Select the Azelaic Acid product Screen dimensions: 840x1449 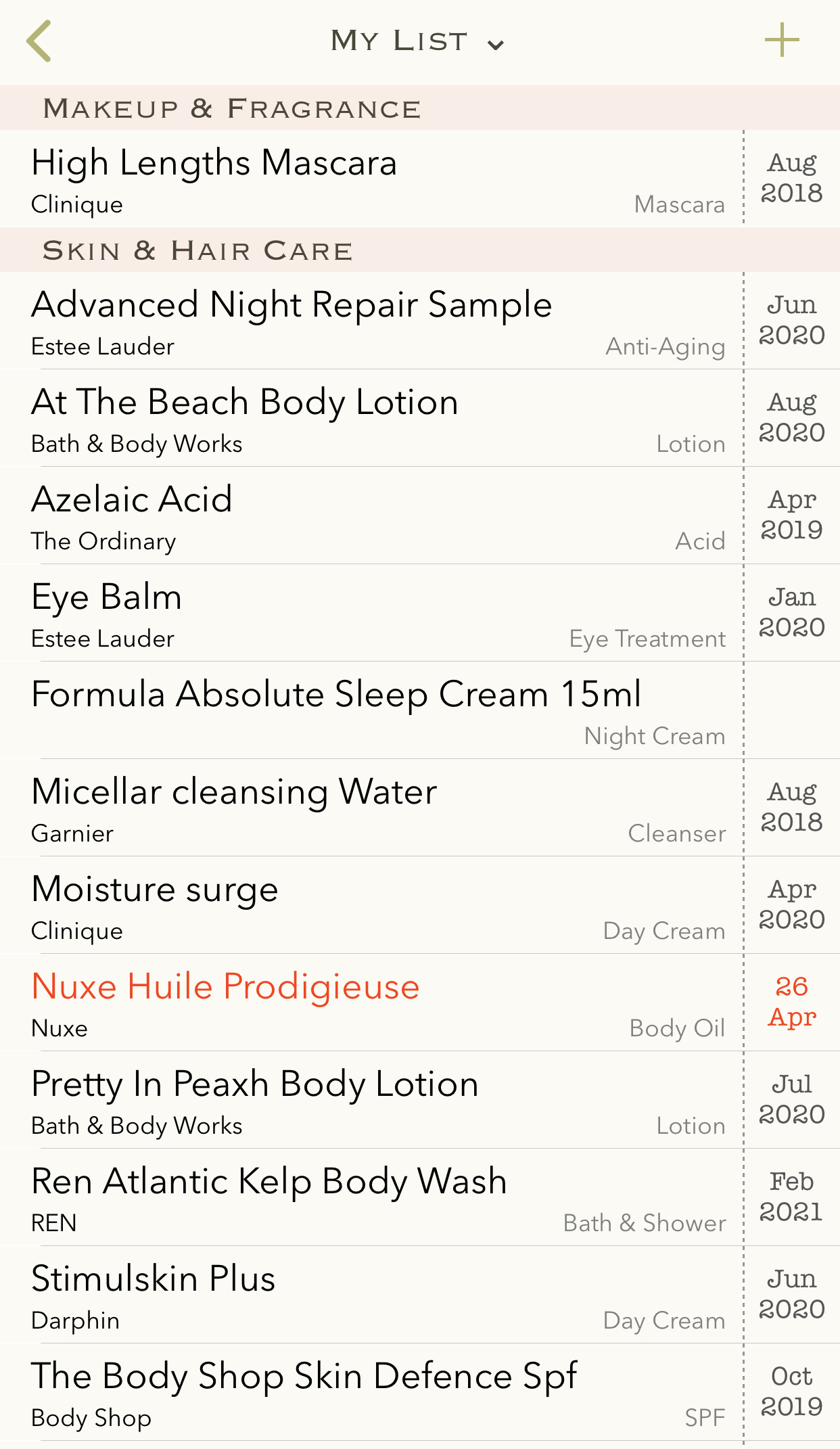click(x=132, y=501)
